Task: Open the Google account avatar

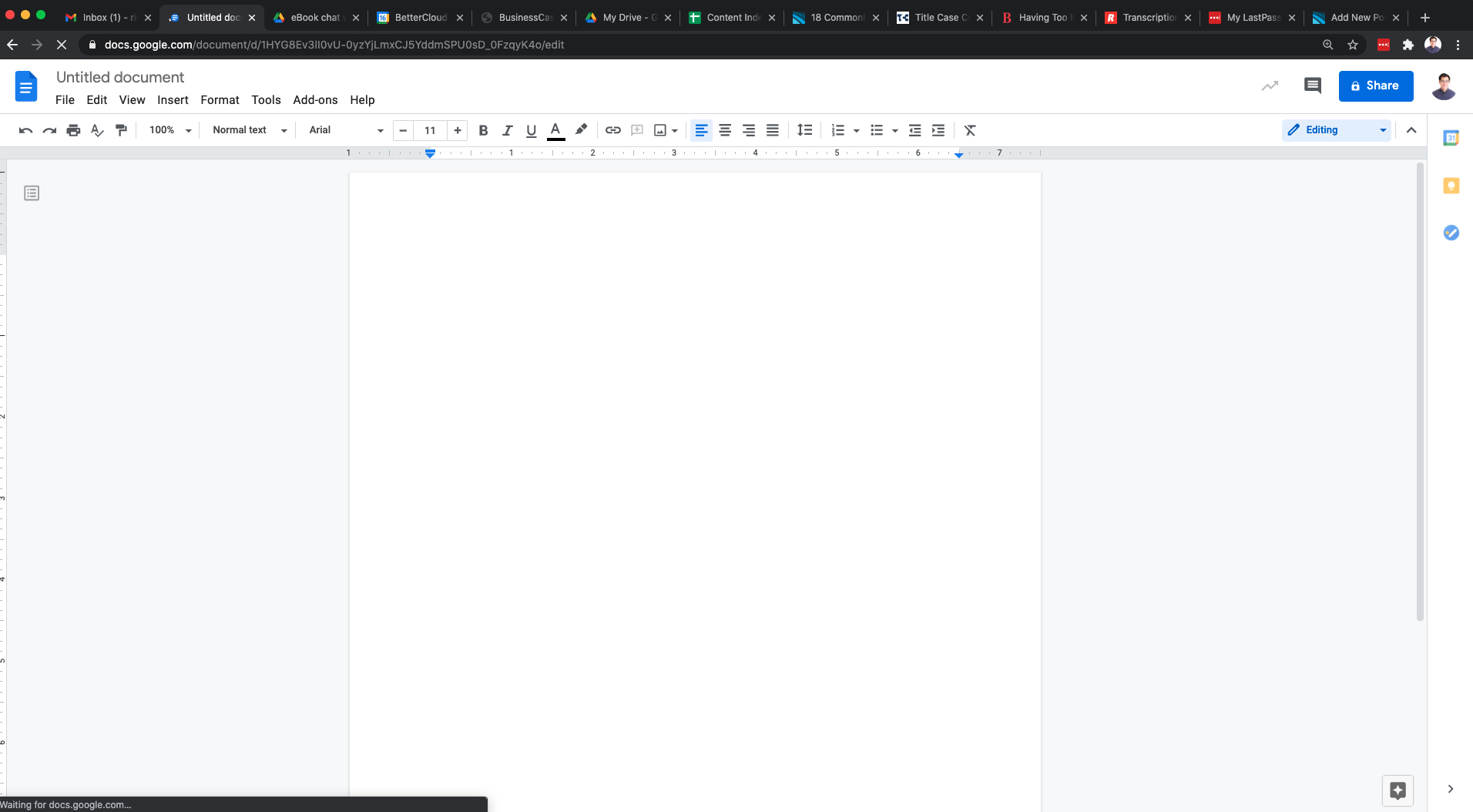Action: (x=1444, y=86)
